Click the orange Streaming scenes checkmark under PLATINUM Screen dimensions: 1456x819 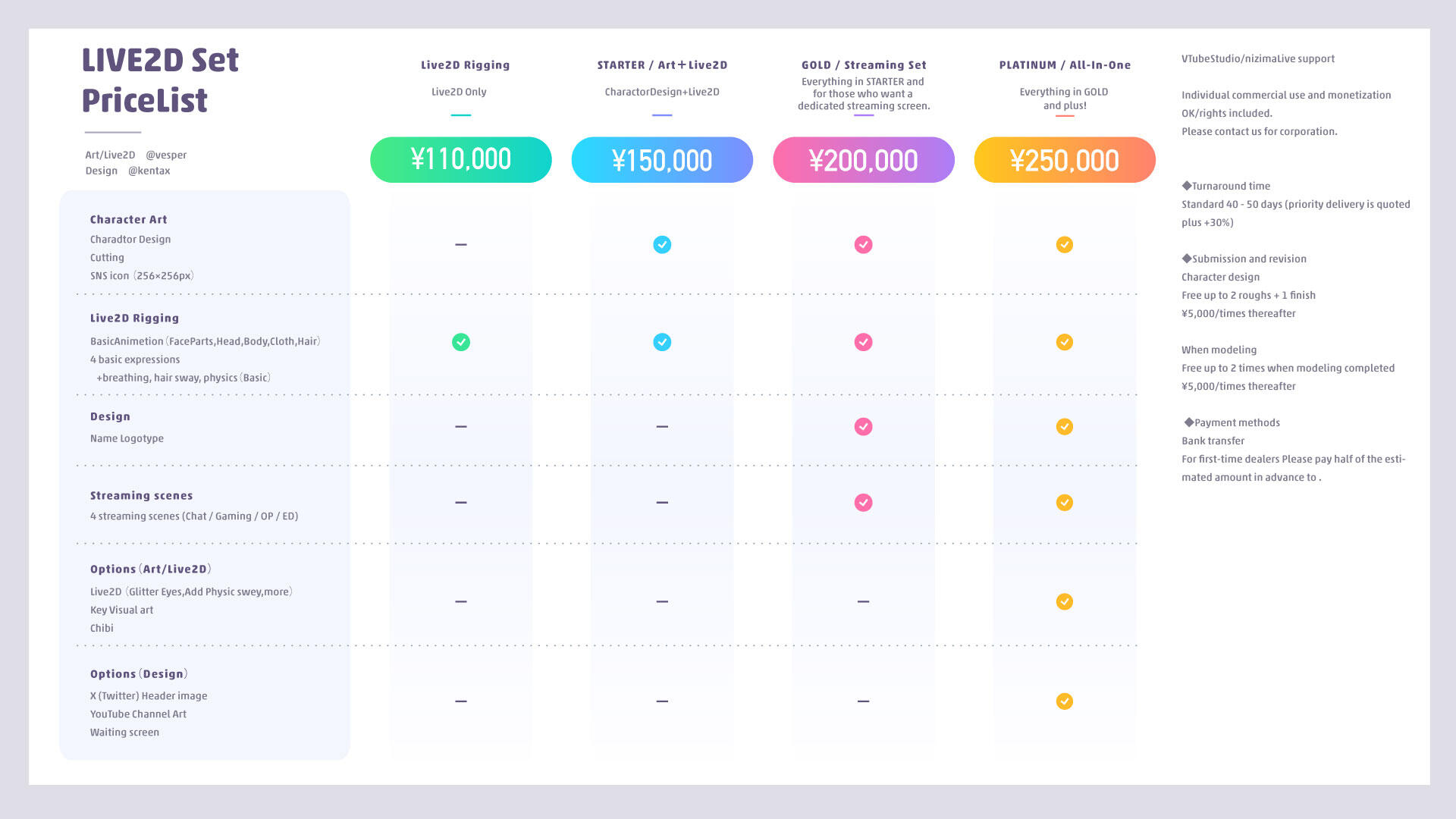click(x=1065, y=502)
